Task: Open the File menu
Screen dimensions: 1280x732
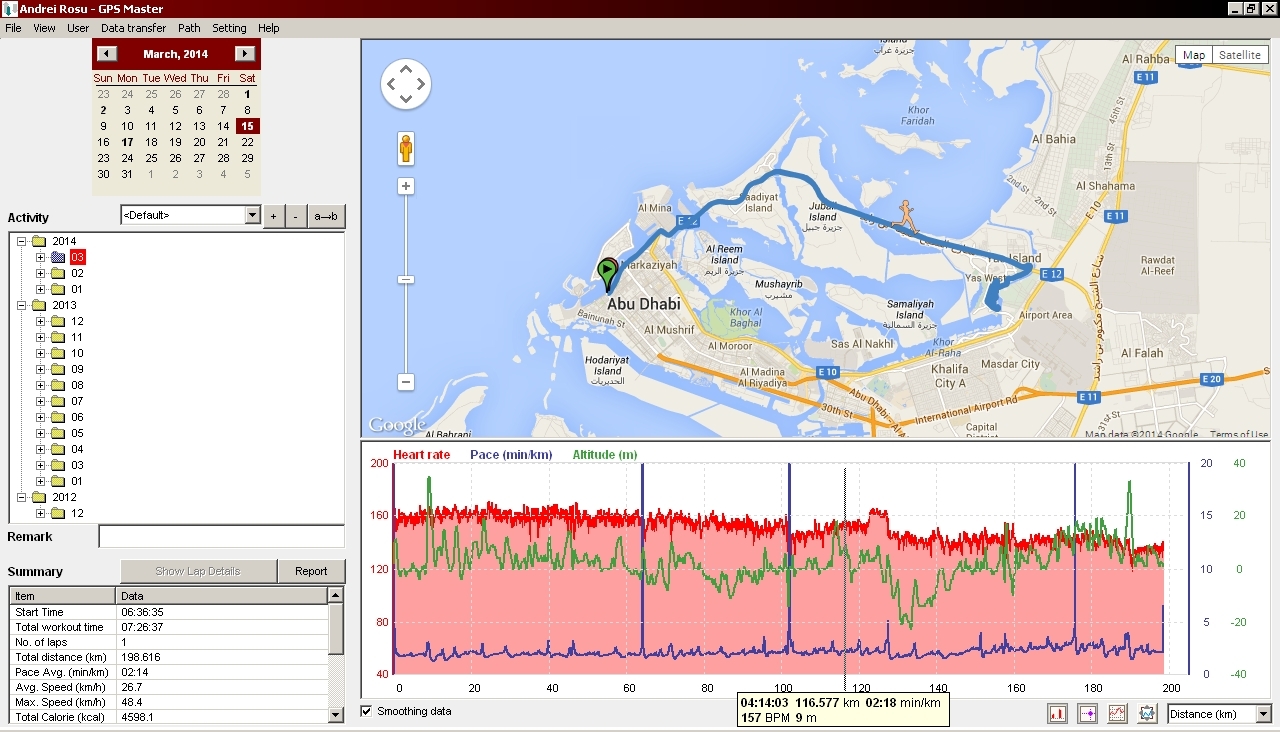Action: (13, 28)
